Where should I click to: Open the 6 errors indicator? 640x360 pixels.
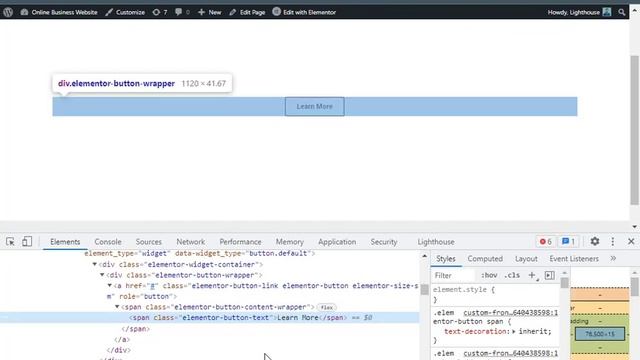[x=546, y=242]
